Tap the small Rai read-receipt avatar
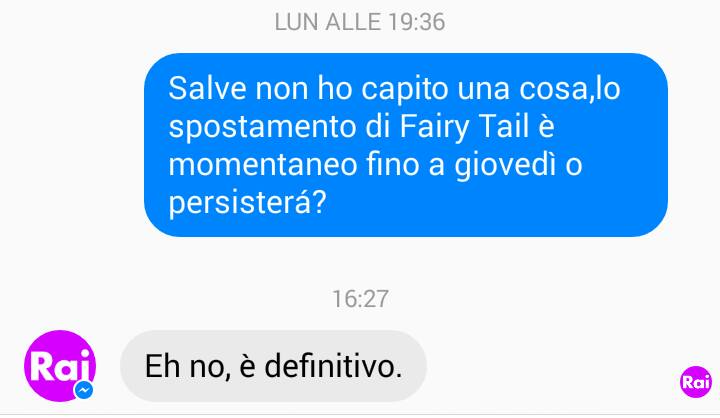The image size is (720, 418). click(x=696, y=382)
